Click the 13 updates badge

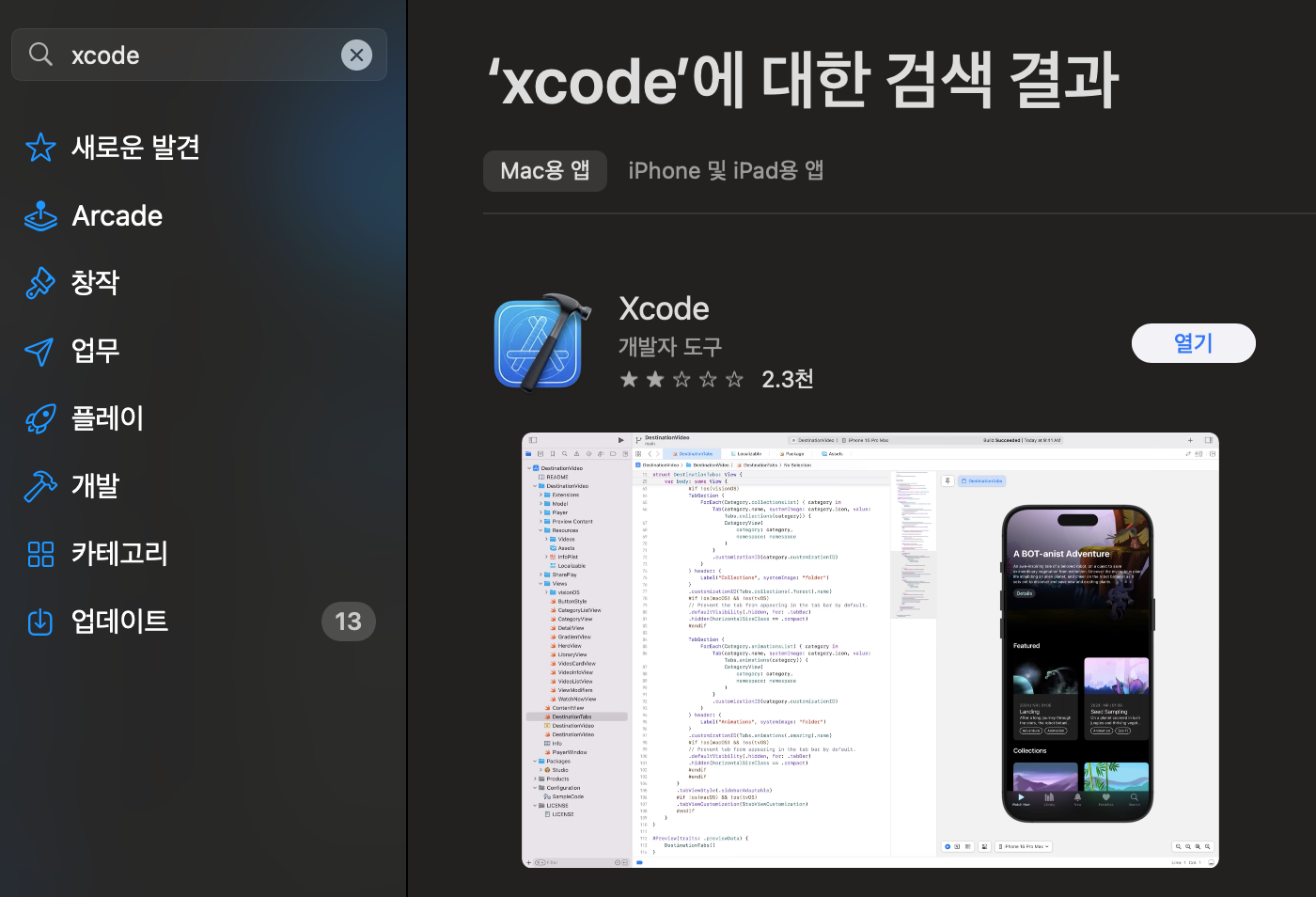(349, 622)
